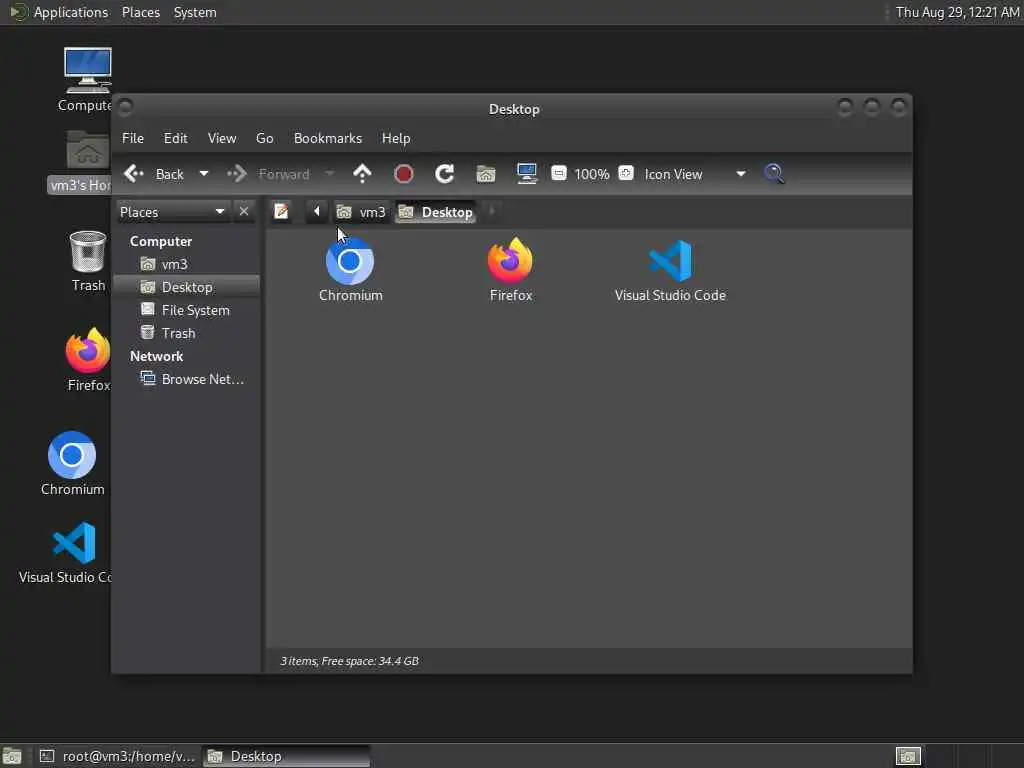Image resolution: width=1024 pixels, height=768 pixels.
Task: Zoom in with the plus icon
Action: pyautogui.click(x=626, y=173)
